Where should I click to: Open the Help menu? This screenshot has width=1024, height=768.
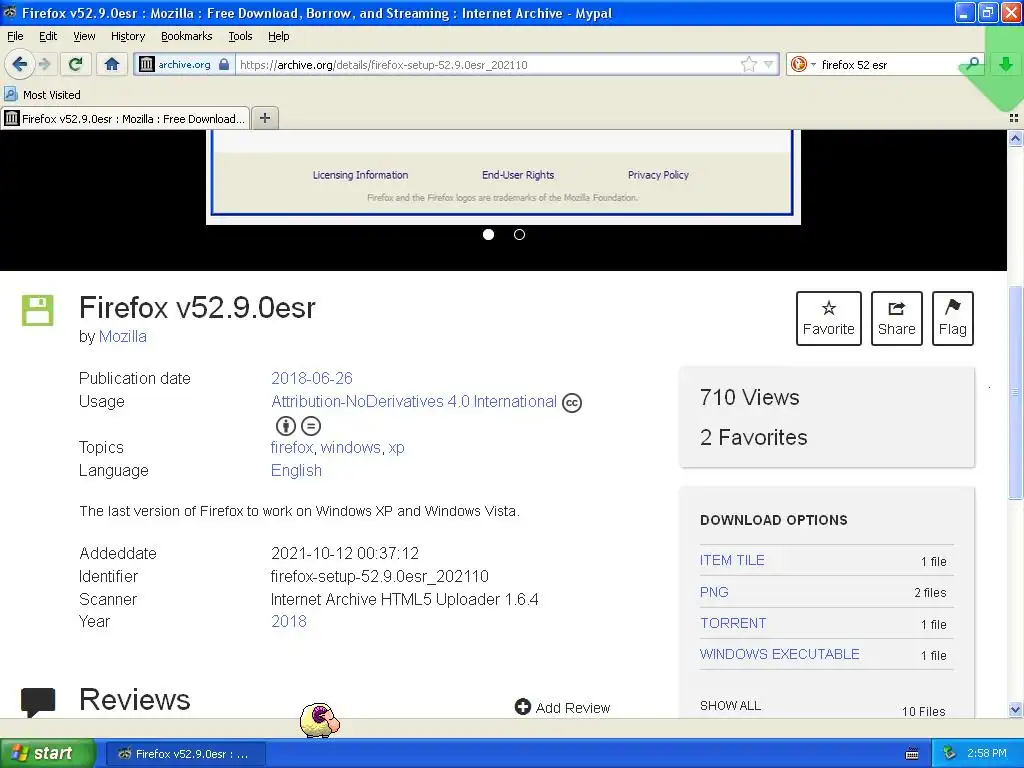click(278, 36)
